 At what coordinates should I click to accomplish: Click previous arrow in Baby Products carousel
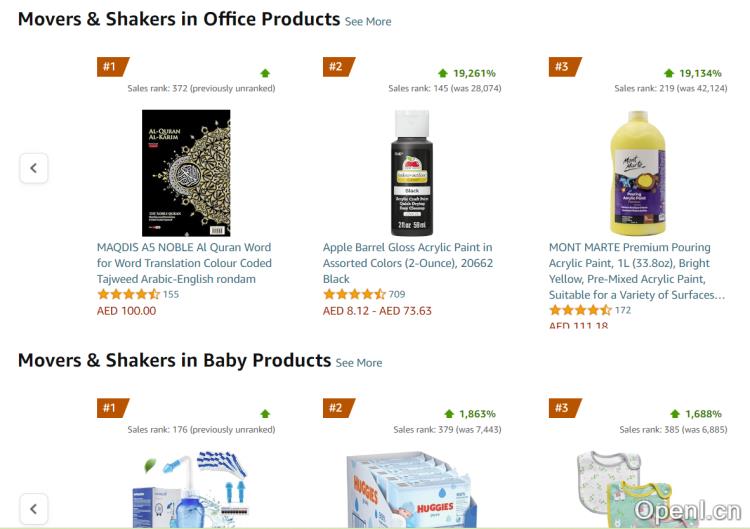(x=33, y=508)
